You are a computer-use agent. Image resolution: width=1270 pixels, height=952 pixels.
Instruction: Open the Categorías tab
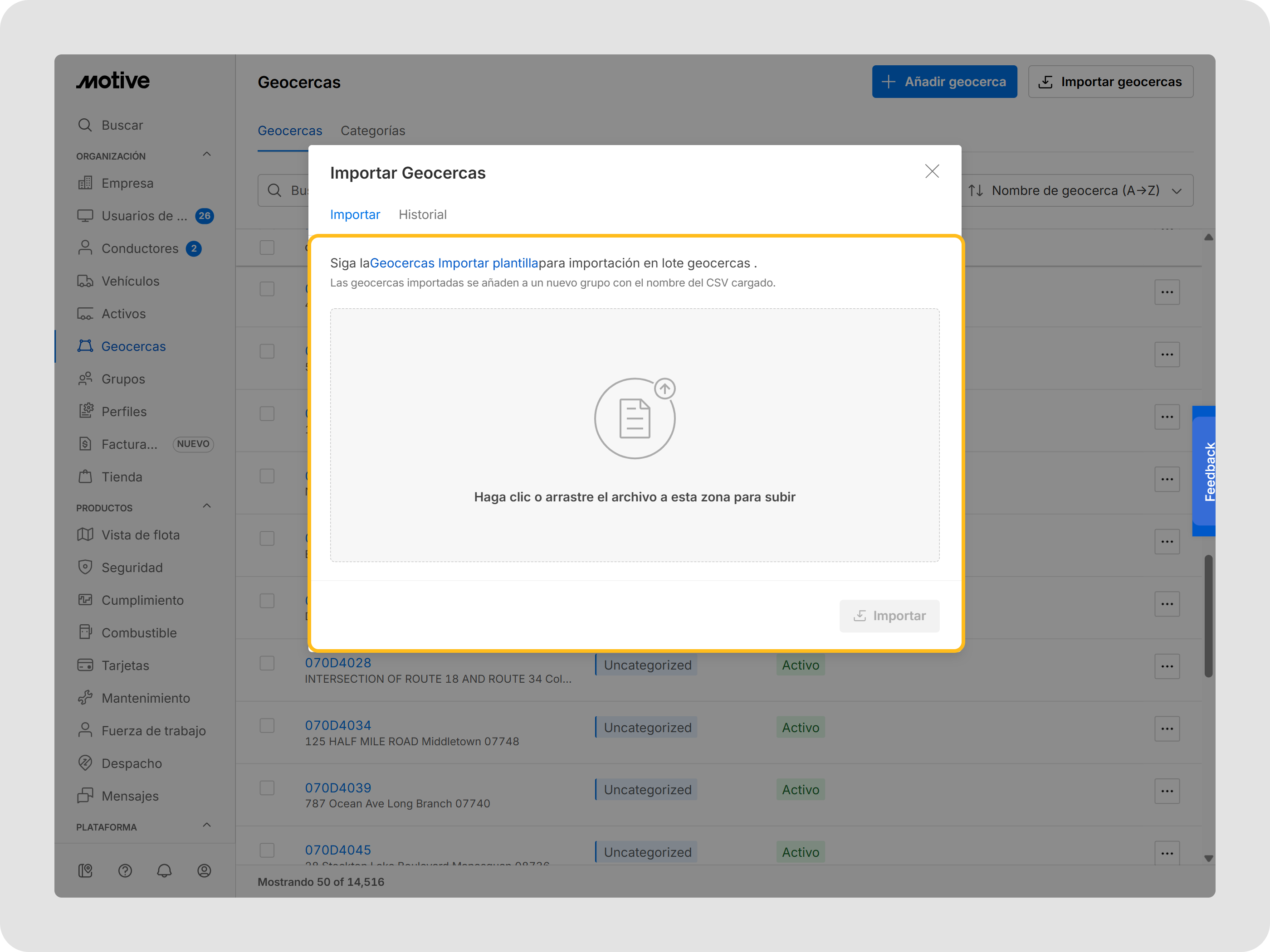click(x=373, y=130)
